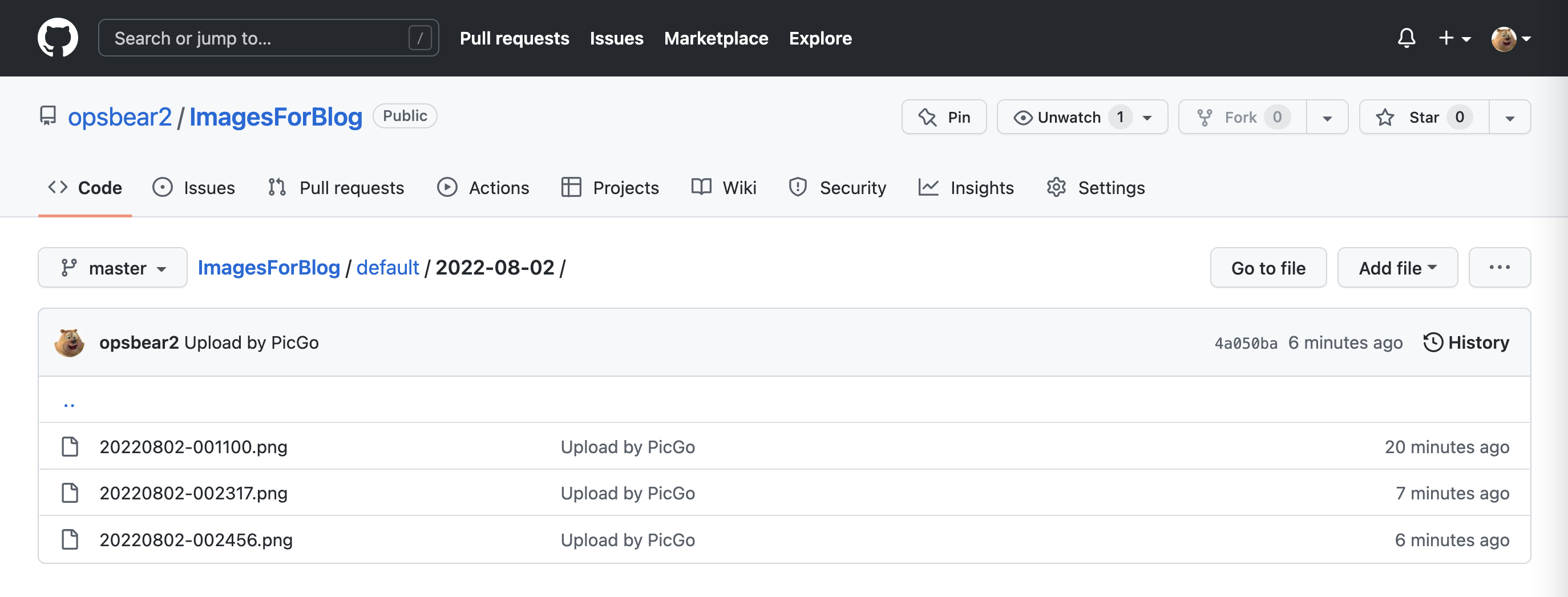
Task: Open file 20220802-002317.png
Action: 193,493
